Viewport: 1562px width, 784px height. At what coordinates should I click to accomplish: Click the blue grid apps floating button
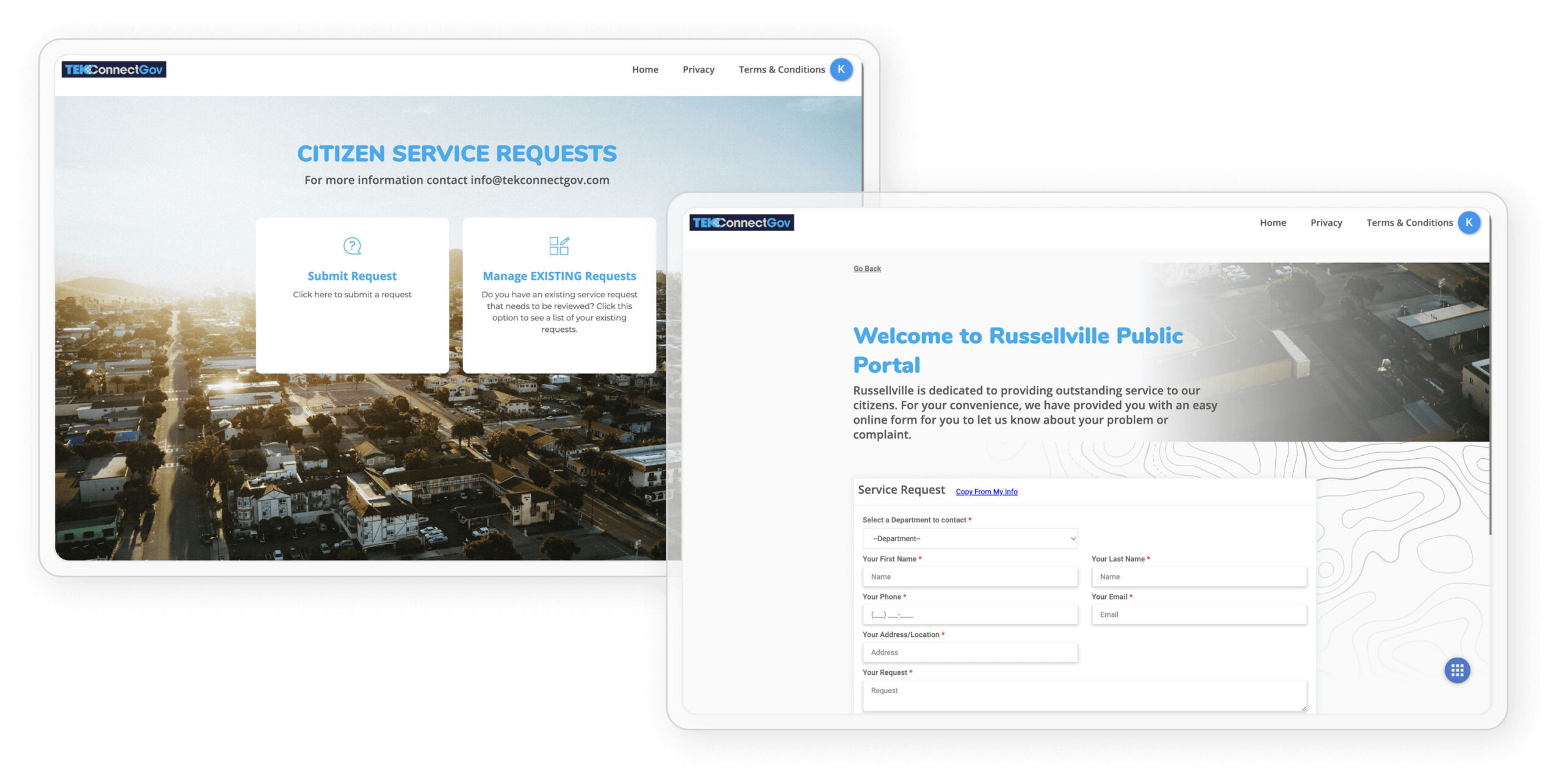[1457, 671]
